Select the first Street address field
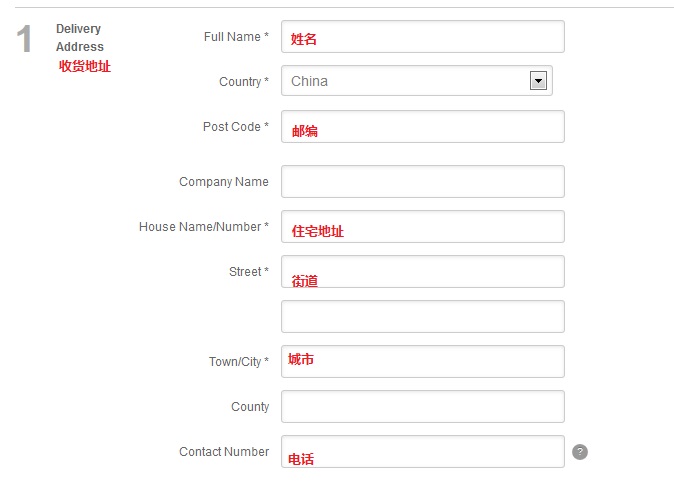The width and height of the screenshot is (674, 488). tap(423, 271)
